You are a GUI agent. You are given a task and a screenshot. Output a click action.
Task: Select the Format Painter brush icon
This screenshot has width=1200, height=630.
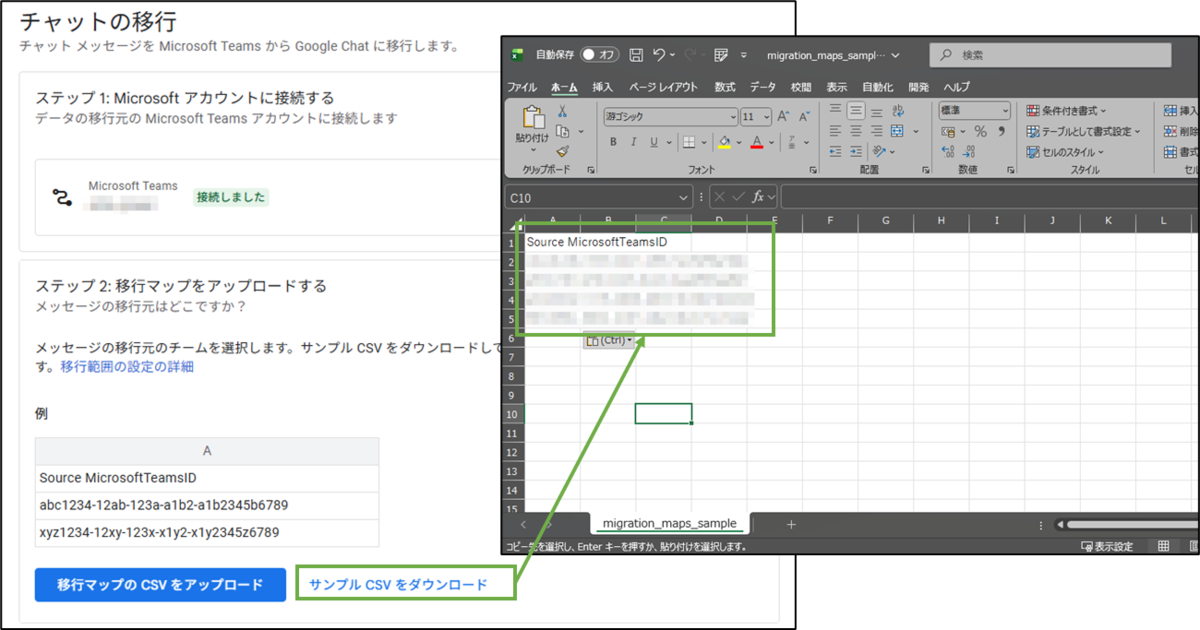pyautogui.click(x=562, y=152)
